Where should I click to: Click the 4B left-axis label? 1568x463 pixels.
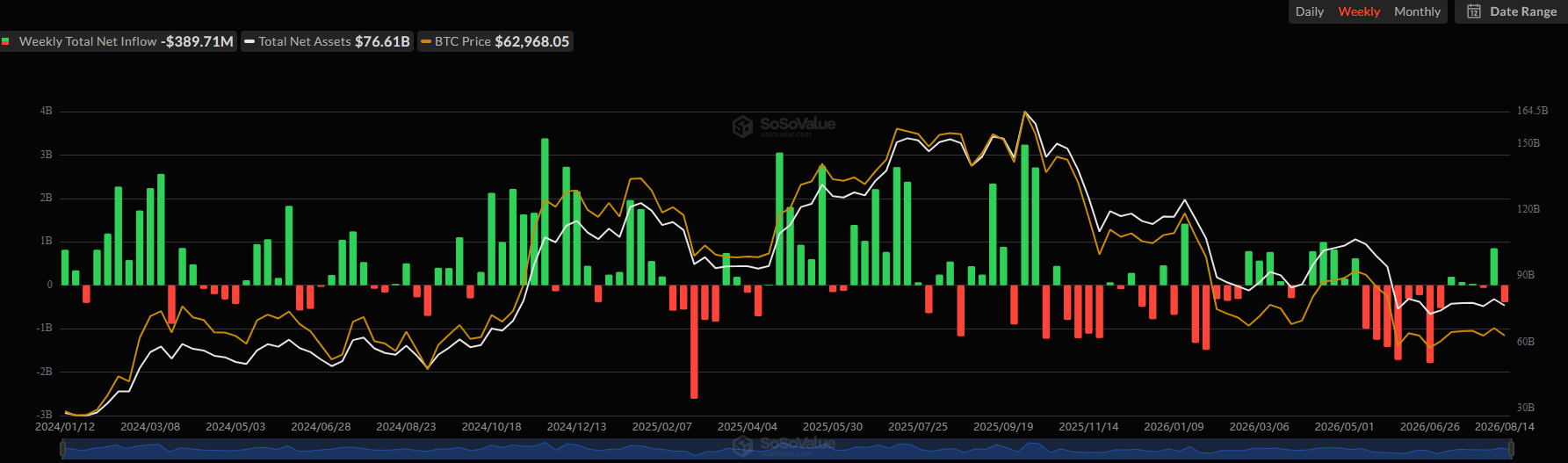pos(46,111)
